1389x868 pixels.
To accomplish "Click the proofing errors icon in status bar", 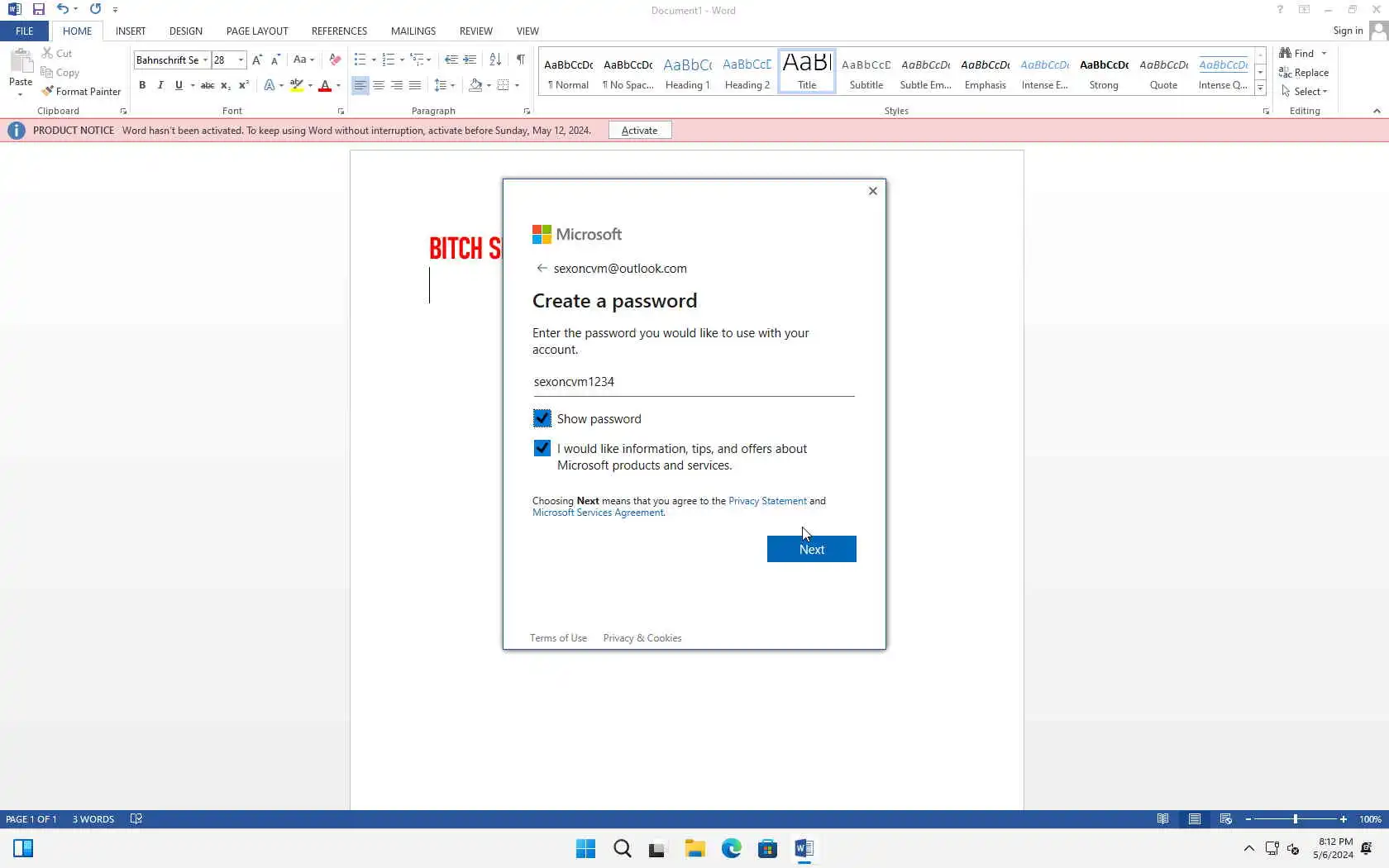I will 136,819.
